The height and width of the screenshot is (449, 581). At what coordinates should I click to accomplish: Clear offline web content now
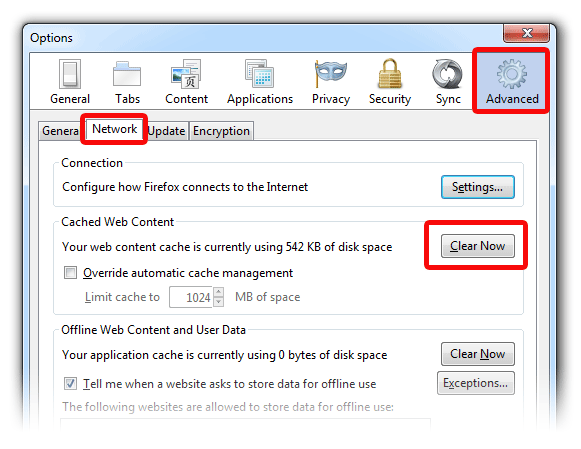(477, 354)
